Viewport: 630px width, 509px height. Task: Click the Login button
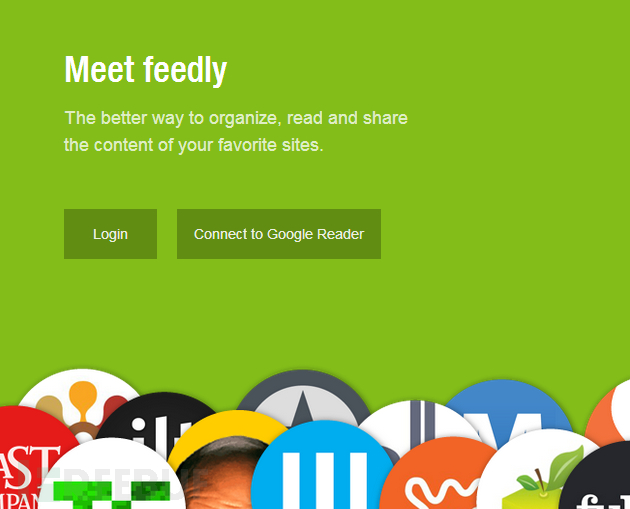click(110, 234)
